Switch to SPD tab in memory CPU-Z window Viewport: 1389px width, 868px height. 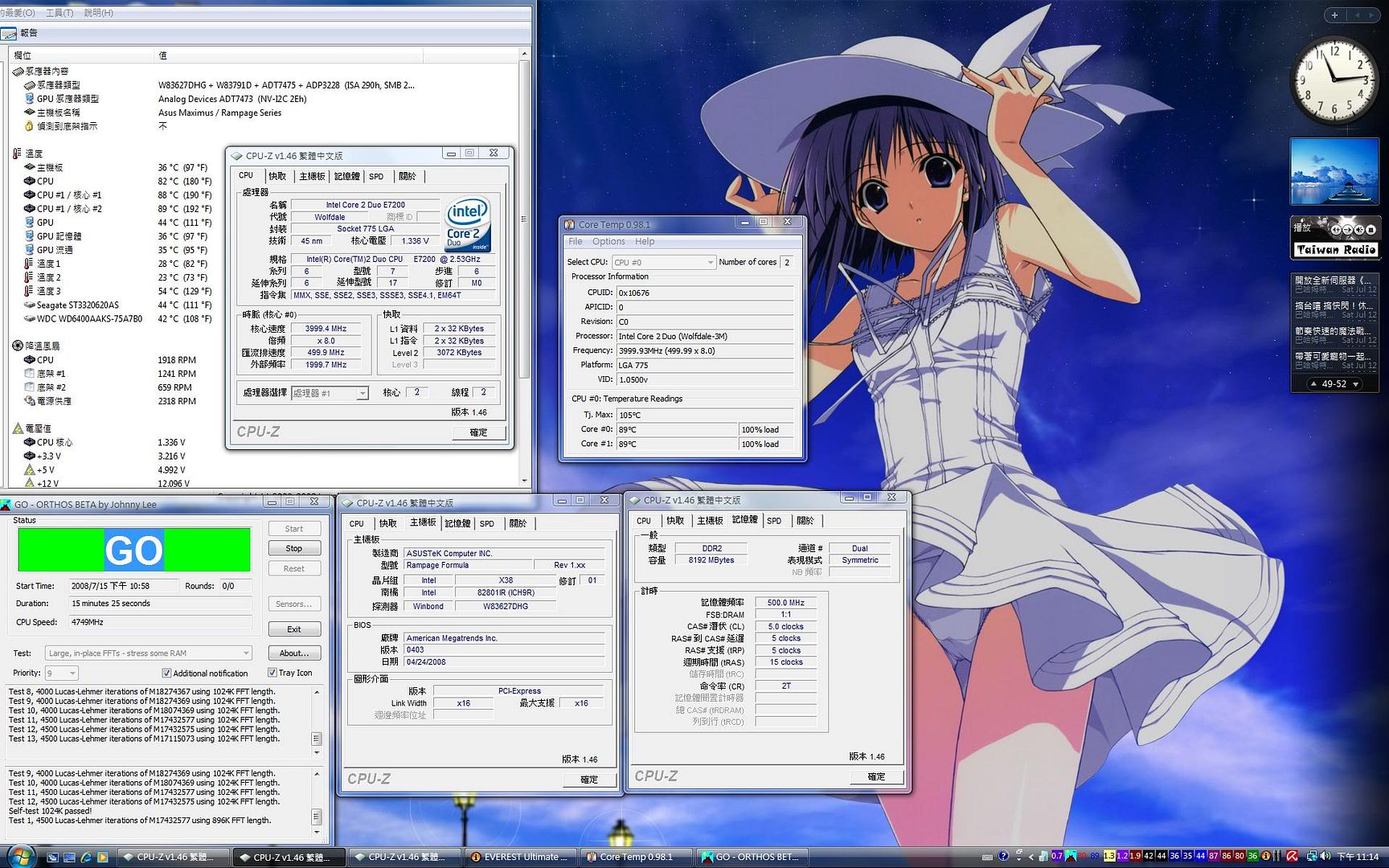point(774,521)
